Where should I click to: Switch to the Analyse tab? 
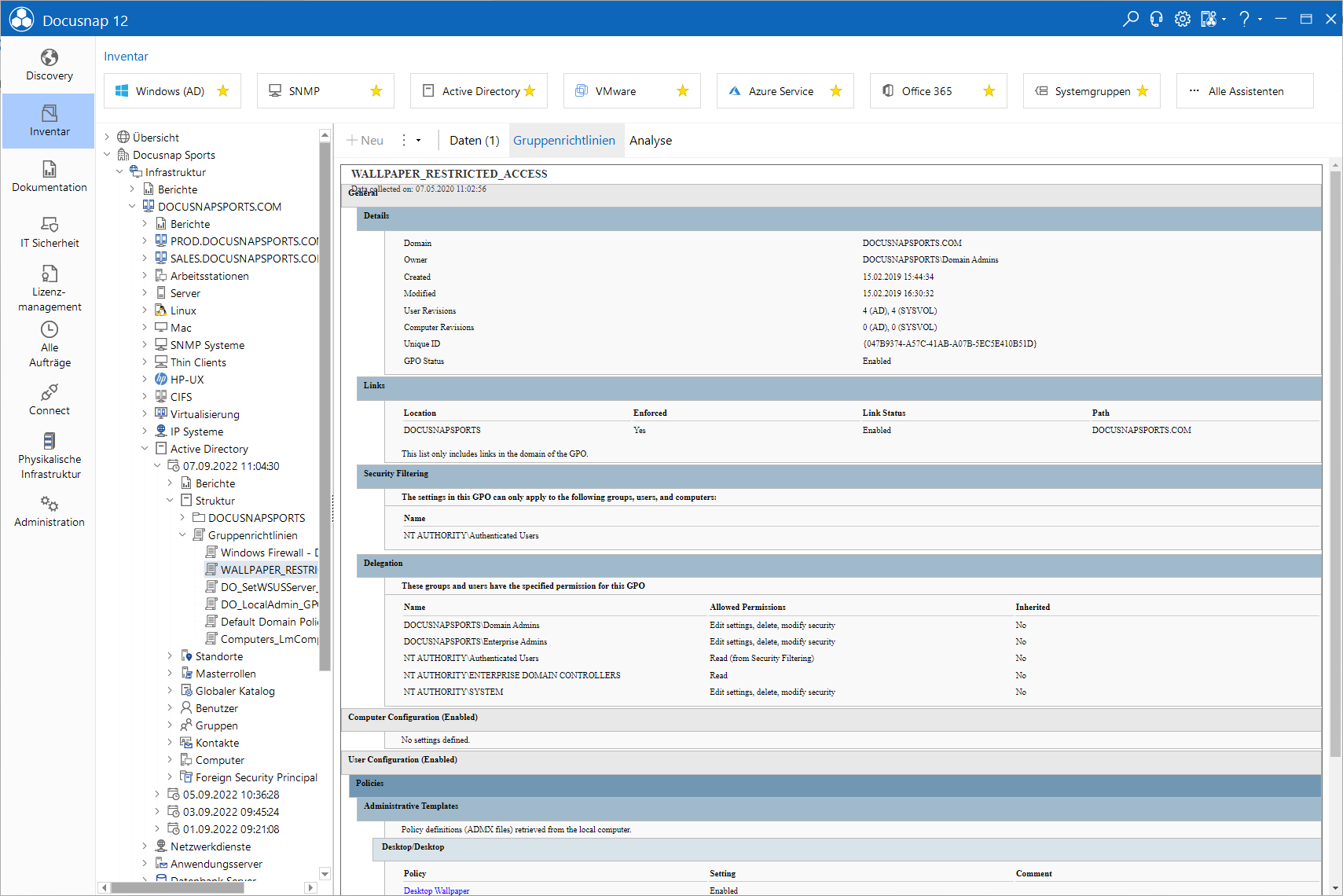(x=651, y=141)
